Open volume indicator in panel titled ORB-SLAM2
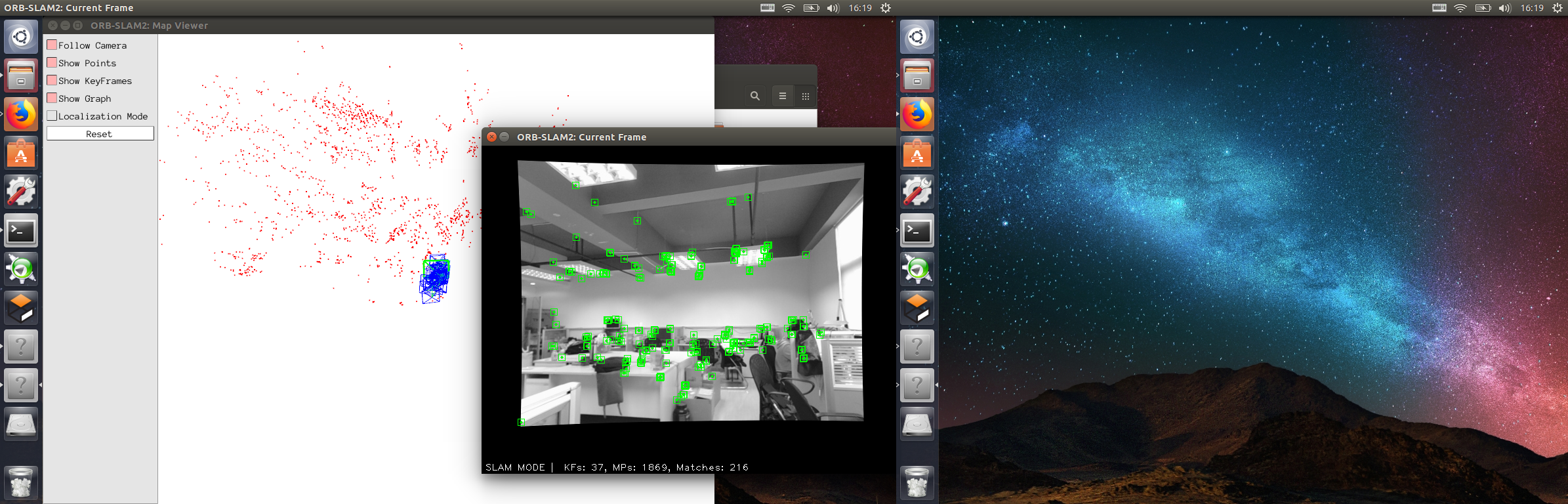Viewport: 1568px width, 504px height. pos(833,8)
